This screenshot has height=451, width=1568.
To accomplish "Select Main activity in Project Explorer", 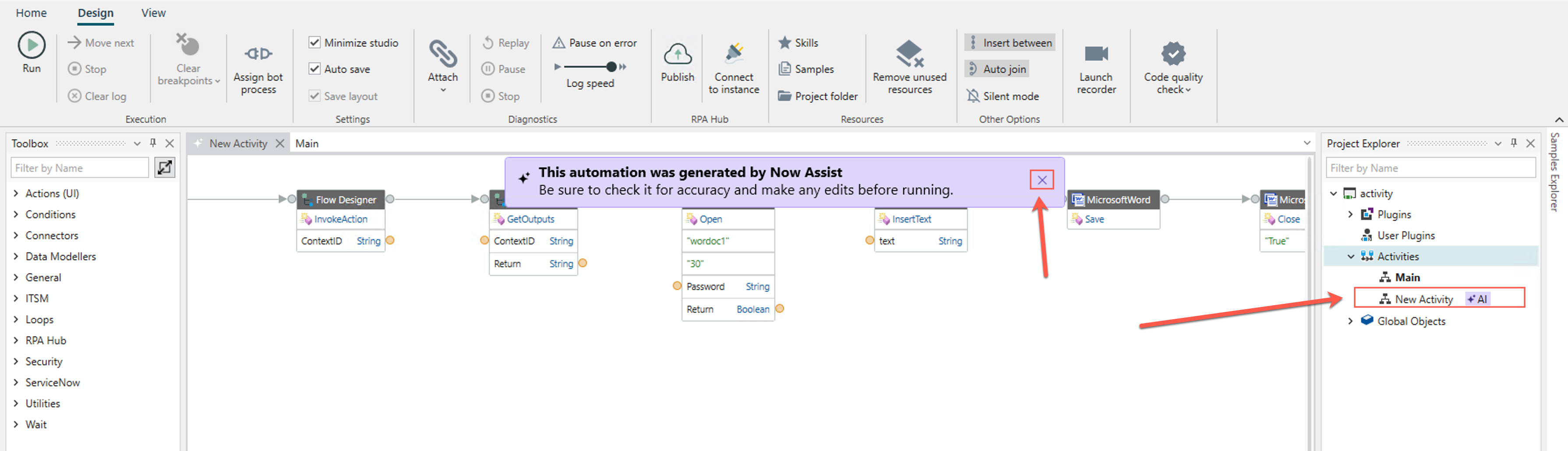I will click(x=1407, y=277).
